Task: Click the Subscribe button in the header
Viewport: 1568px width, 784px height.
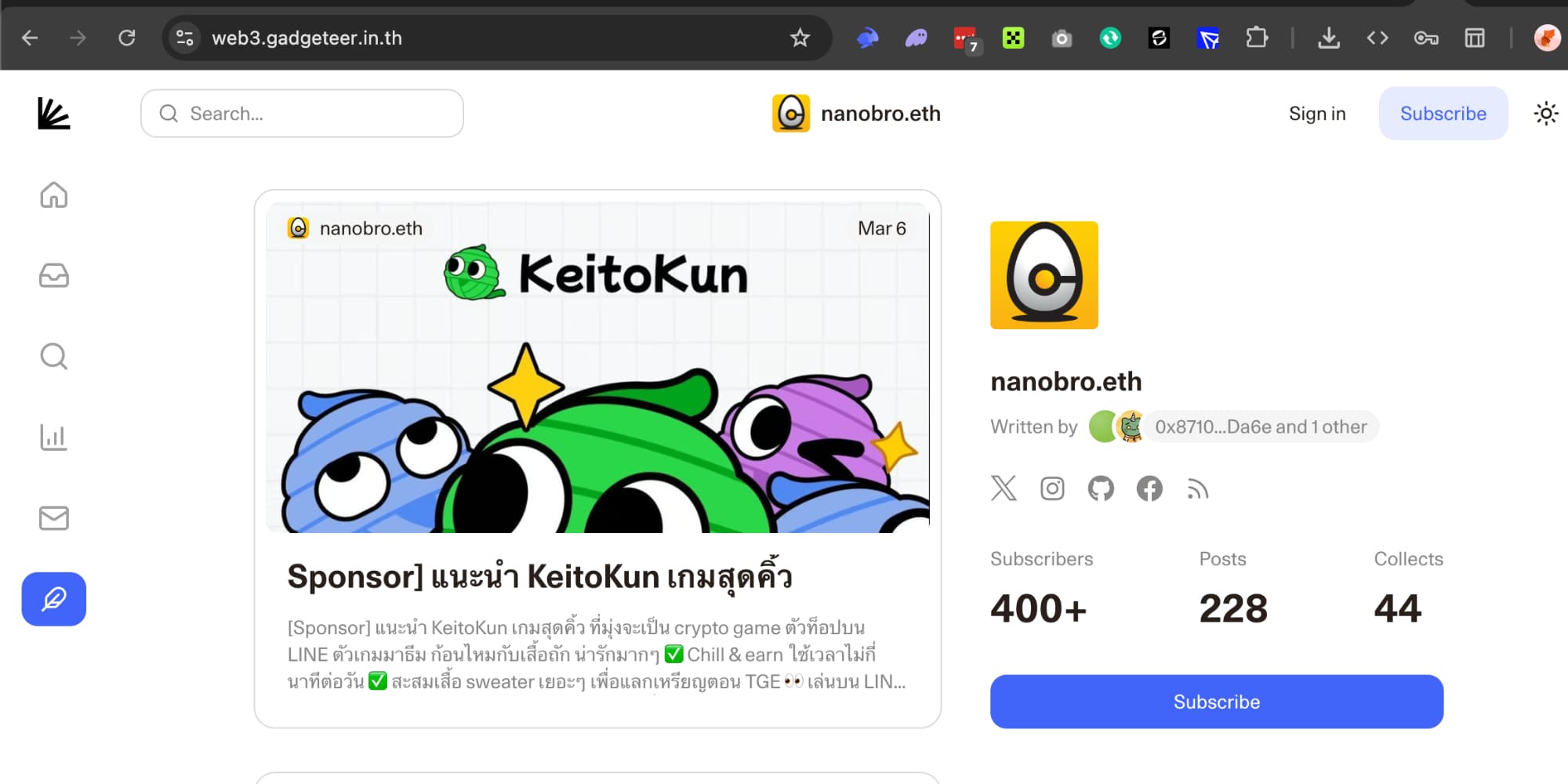Action: tap(1443, 114)
